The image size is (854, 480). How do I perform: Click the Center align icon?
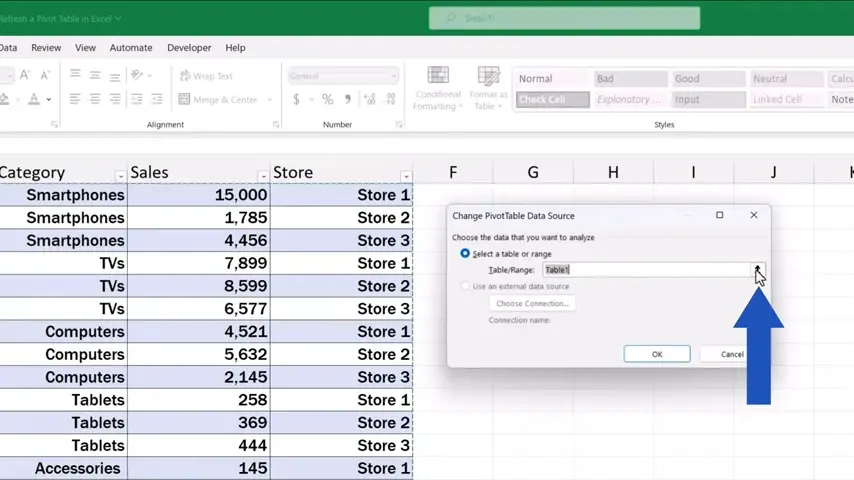[96, 99]
